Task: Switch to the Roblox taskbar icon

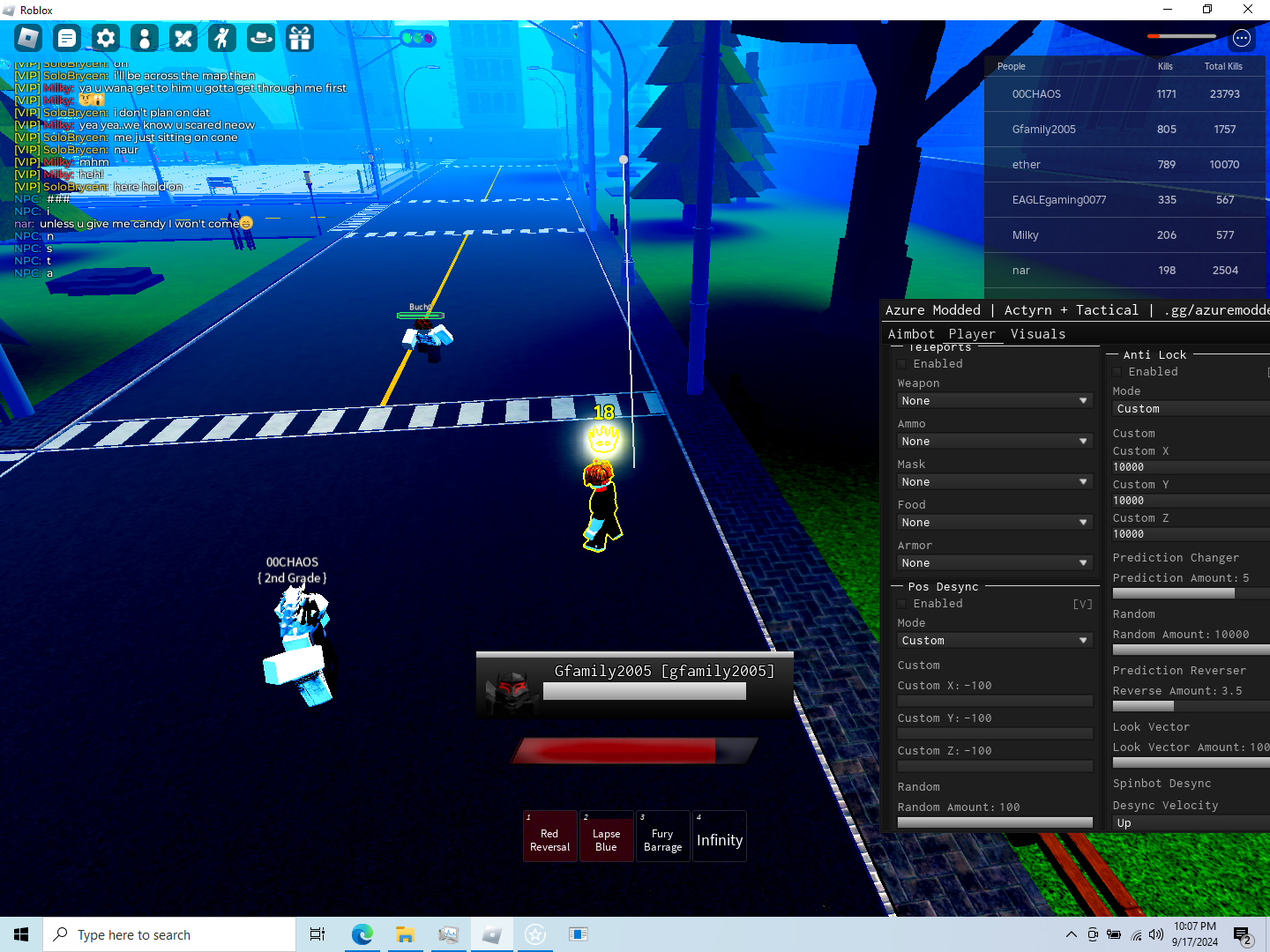Action: pyautogui.click(x=492, y=934)
